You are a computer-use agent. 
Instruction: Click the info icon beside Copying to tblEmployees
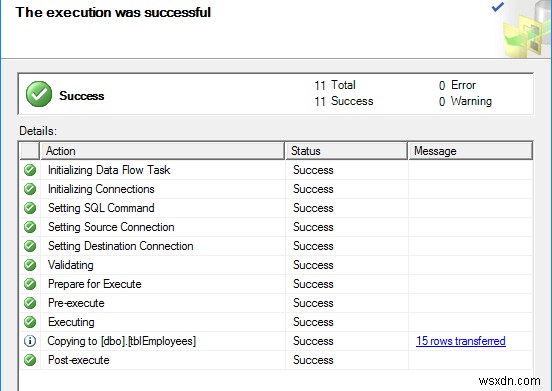[30, 341]
